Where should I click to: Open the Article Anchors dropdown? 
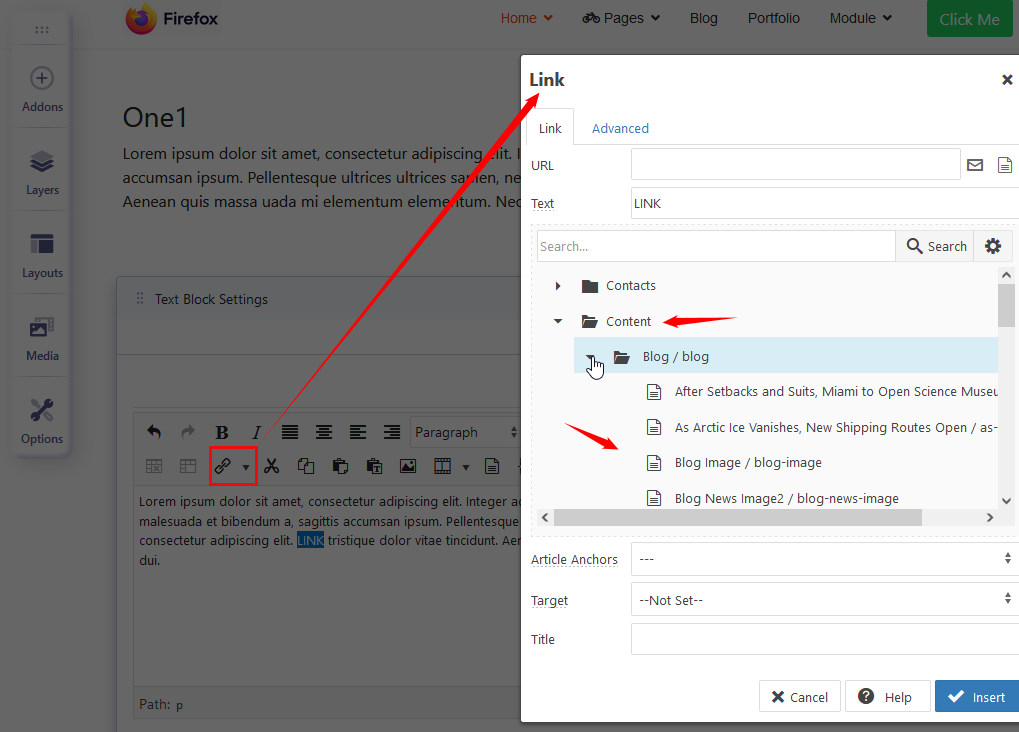click(x=824, y=559)
